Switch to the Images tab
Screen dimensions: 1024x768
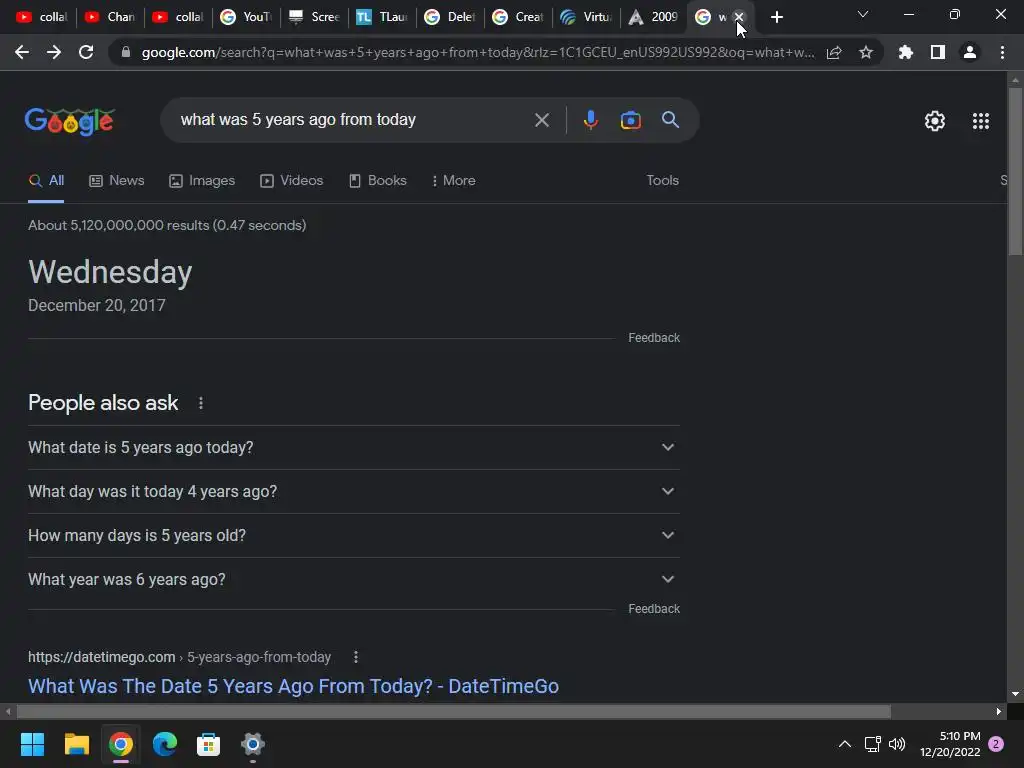[x=202, y=180]
